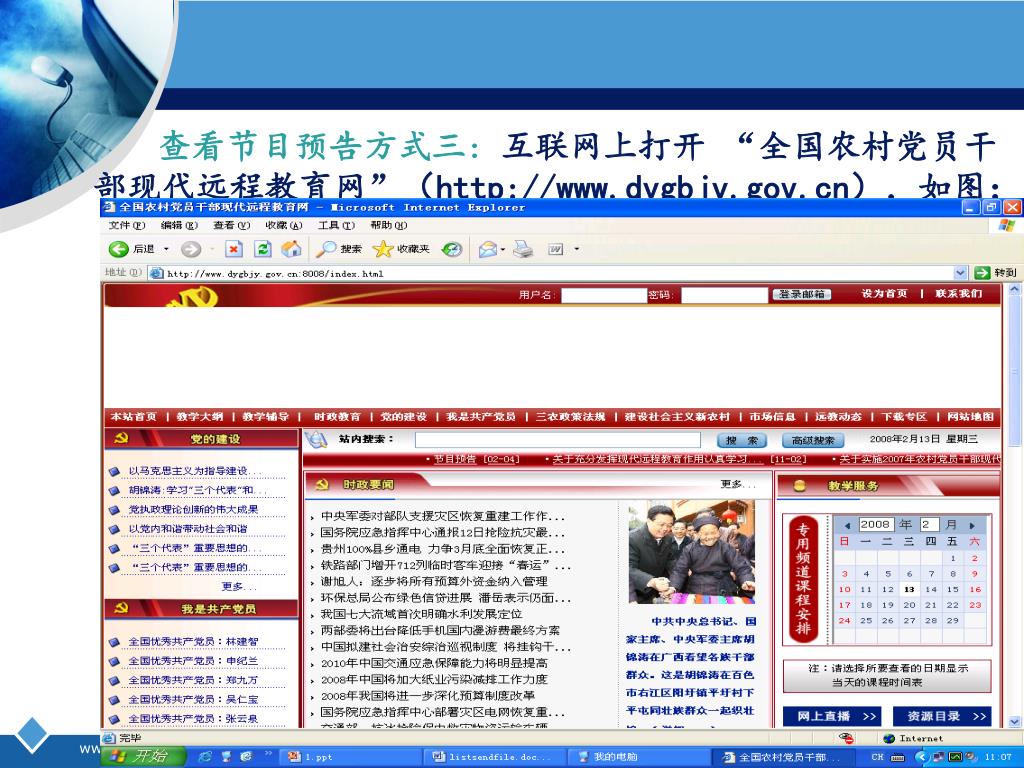Click the page icon in address bar

[156, 273]
